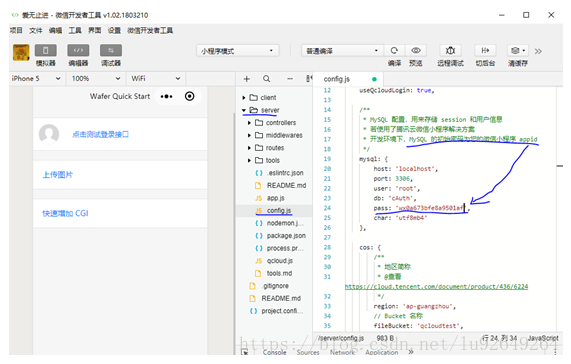Open the 工具 menu
This screenshot has width=571, height=364.
point(75,31)
